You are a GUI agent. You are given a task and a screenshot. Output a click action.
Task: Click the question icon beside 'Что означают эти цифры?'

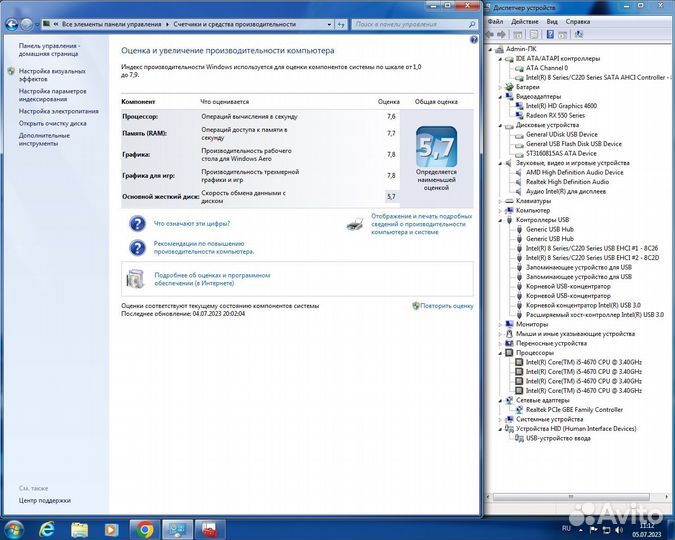tap(137, 224)
